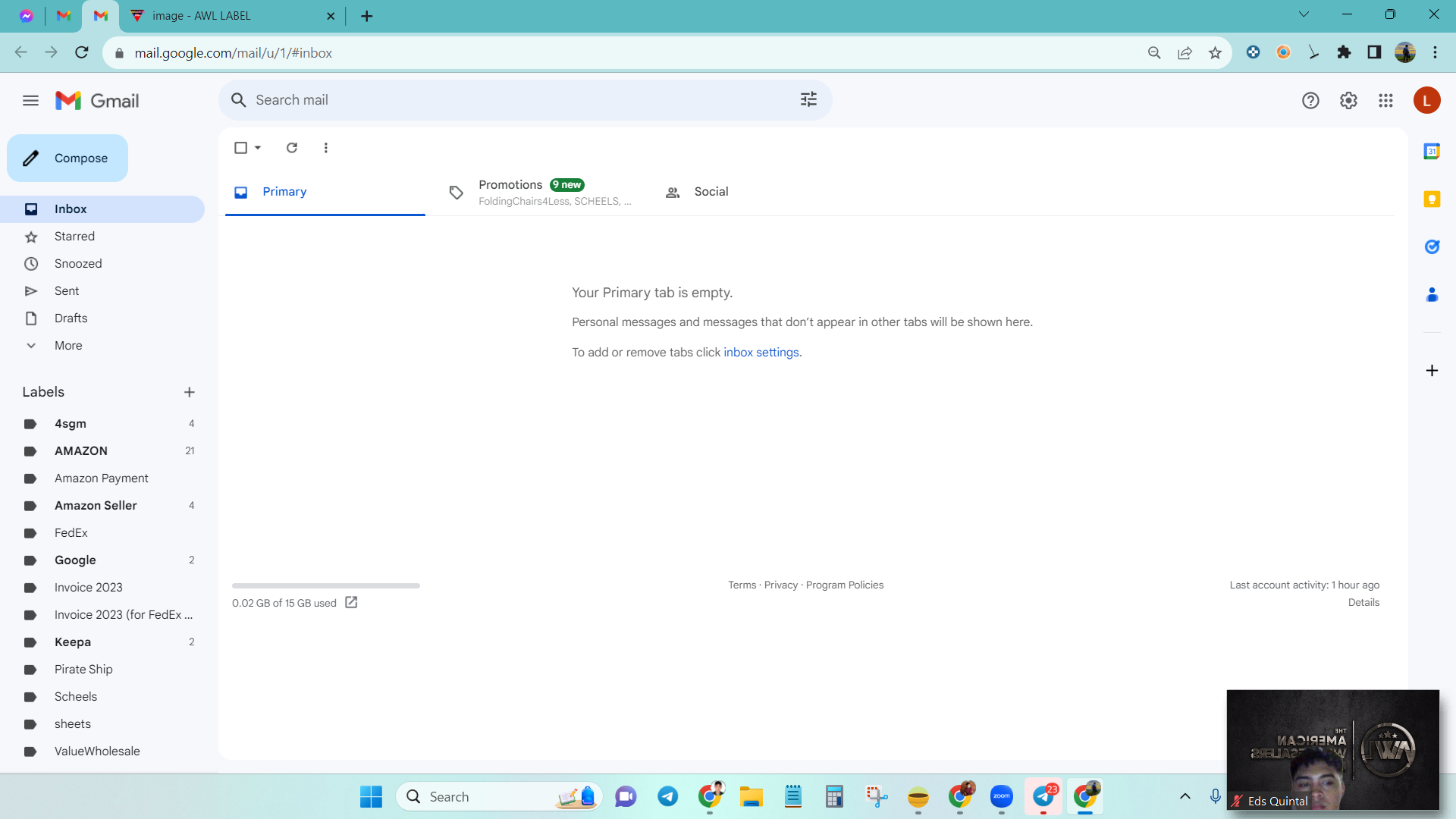Open Zoom from taskbar
The height and width of the screenshot is (819, 1456).
(x=1002, y=796)
